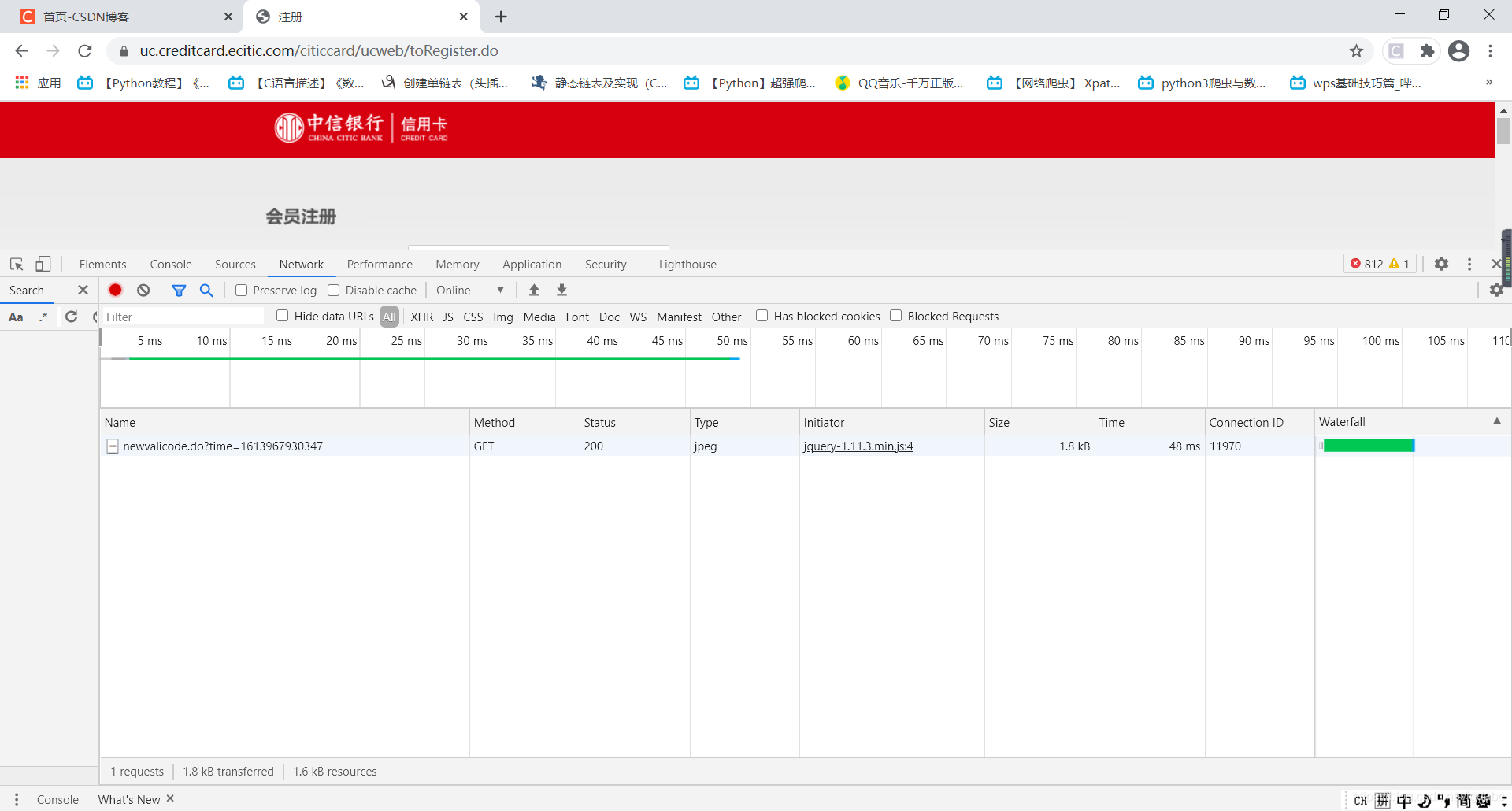1512x811 pixels.
Task: Stop recording network log red button
Action: (x=115, y=290)
